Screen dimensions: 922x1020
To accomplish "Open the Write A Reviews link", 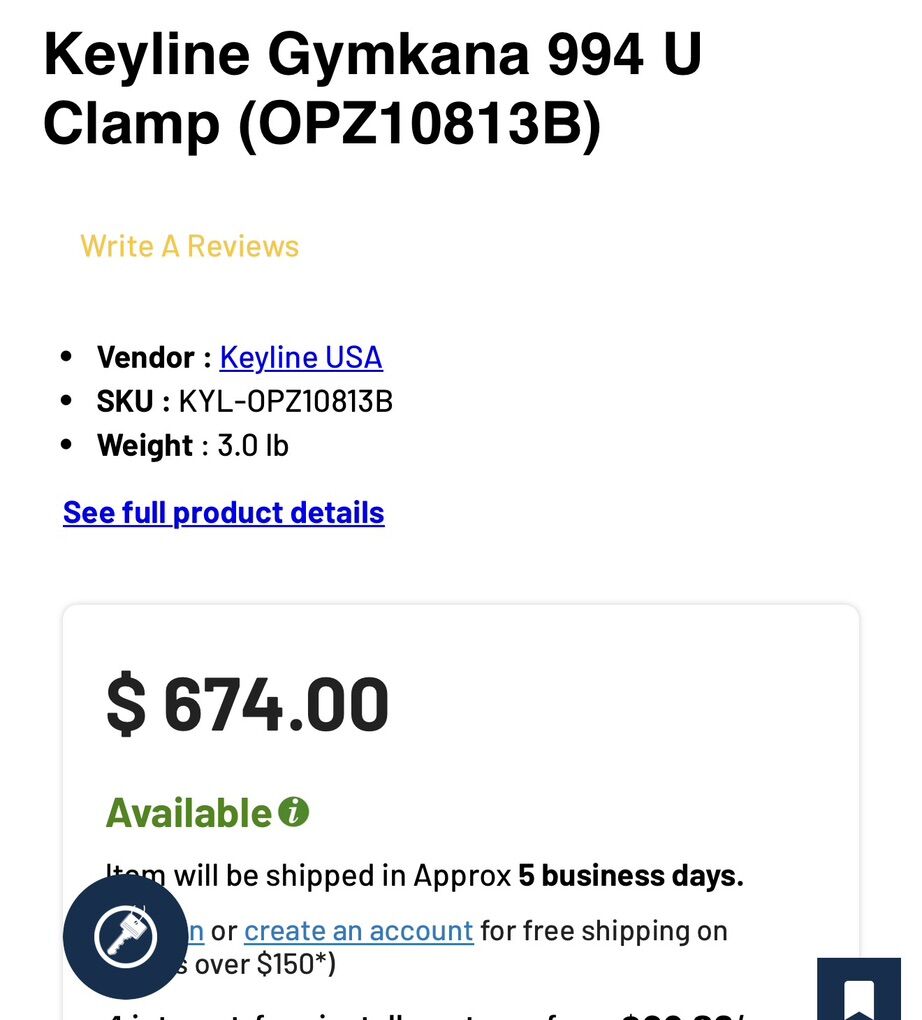I will coord(190,246).
